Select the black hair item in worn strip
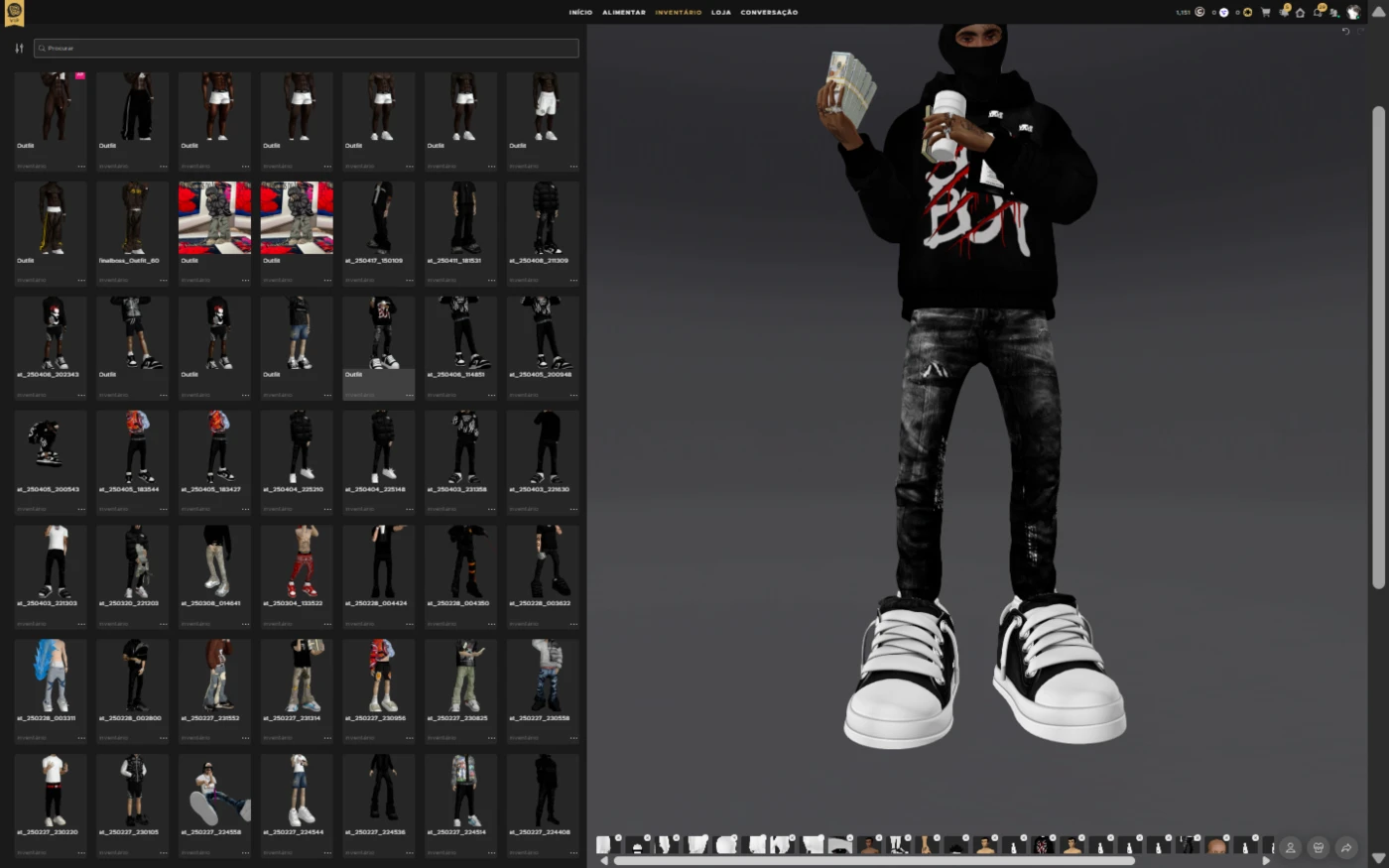The height and width of the screenshot is (868, 1389). pyautogui.click(x=955, y=845)
